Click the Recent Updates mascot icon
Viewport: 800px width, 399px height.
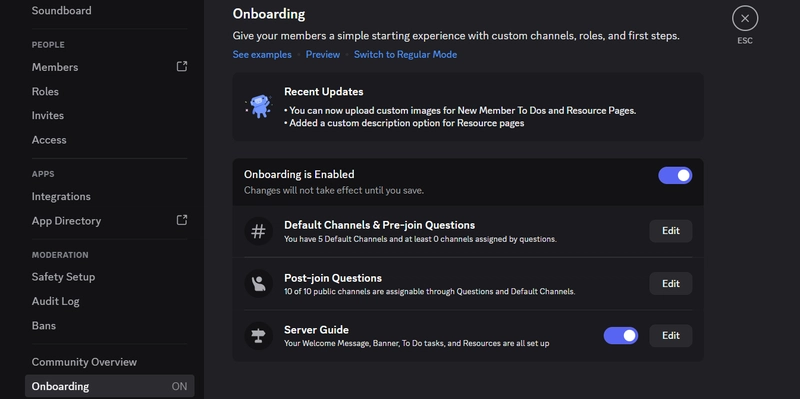pyautogui.click(x=260, y=106)
